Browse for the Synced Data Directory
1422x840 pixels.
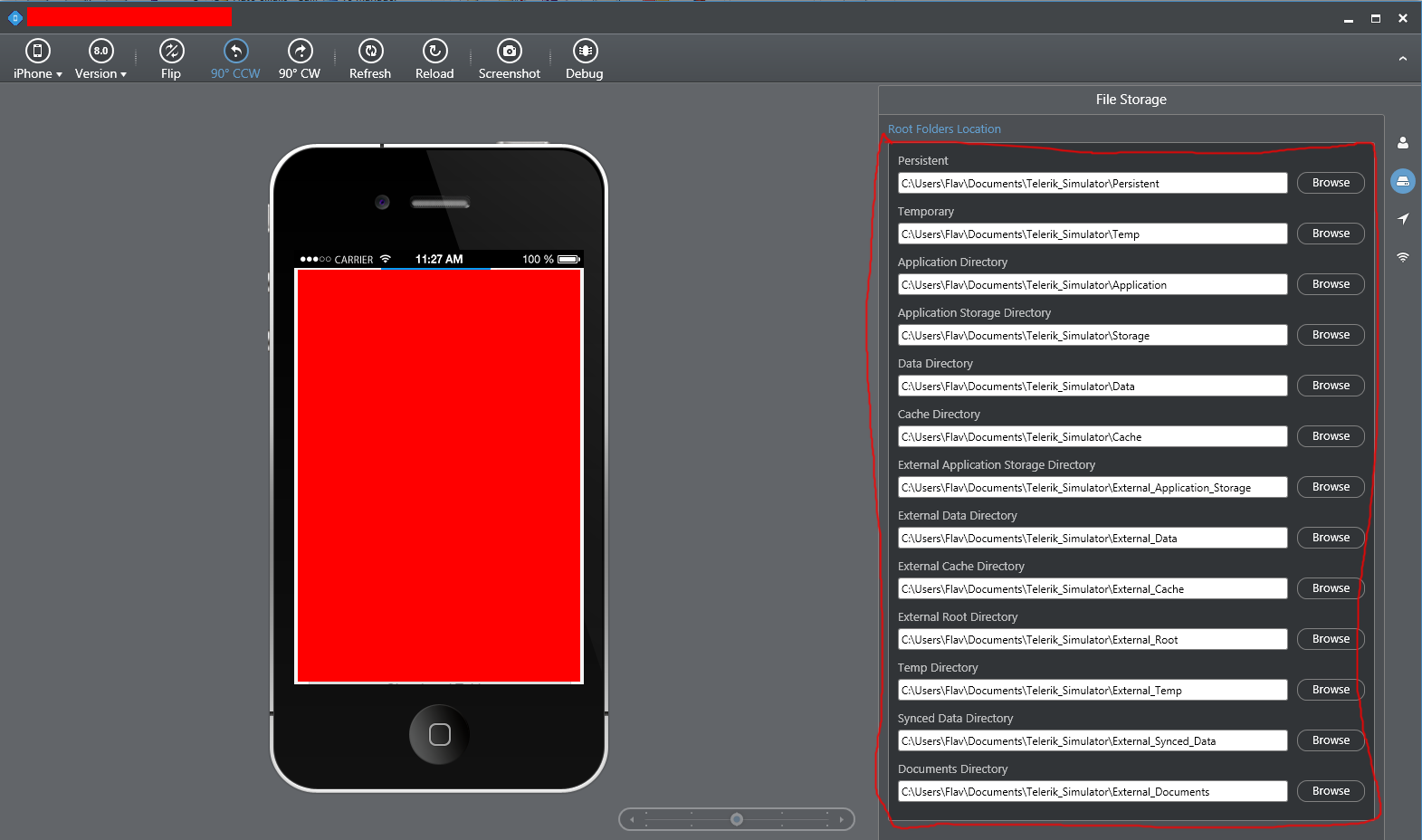(1331, 740)
